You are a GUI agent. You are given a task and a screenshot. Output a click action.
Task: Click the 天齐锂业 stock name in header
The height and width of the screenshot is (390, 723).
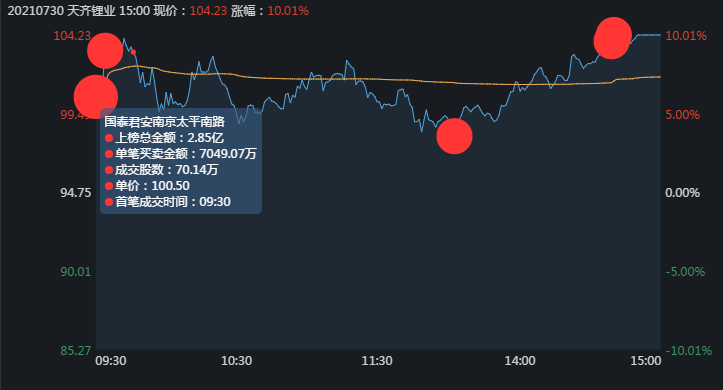91,11
